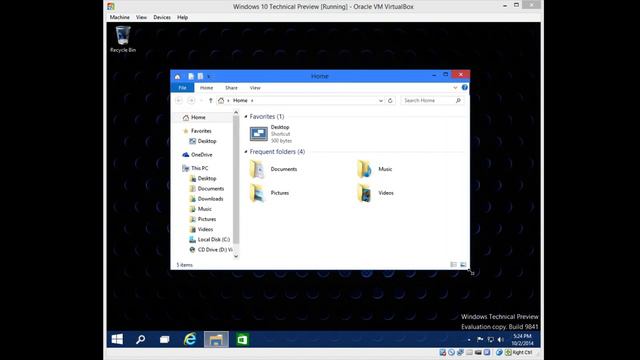Image resolution: width=640 pixels, height=360 pixels.
Task: Click the taskbar clock showing 5:24 PM
Action: pos(522,340)
